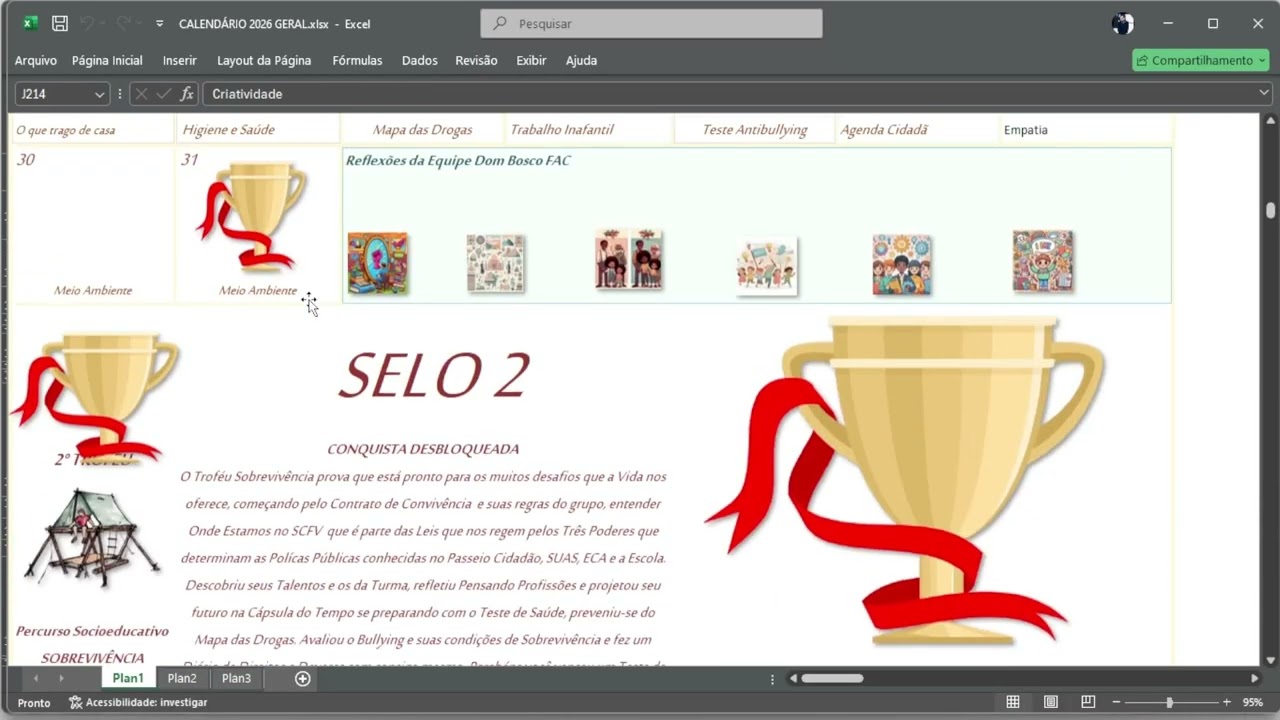
Task: Switch to the Dados tab
Action: [420, 60]
